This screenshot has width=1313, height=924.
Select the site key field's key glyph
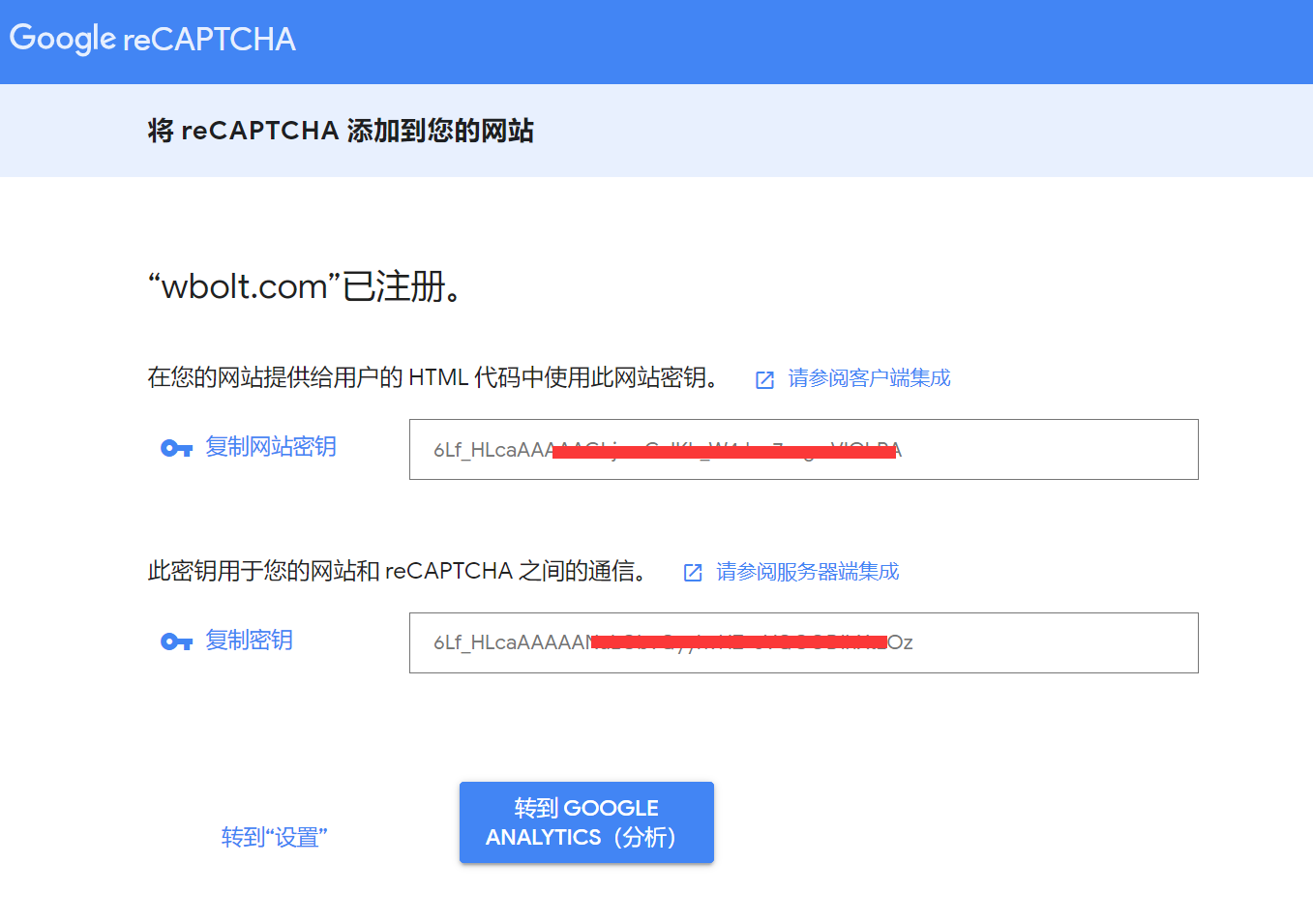click(x=177, y=447)
